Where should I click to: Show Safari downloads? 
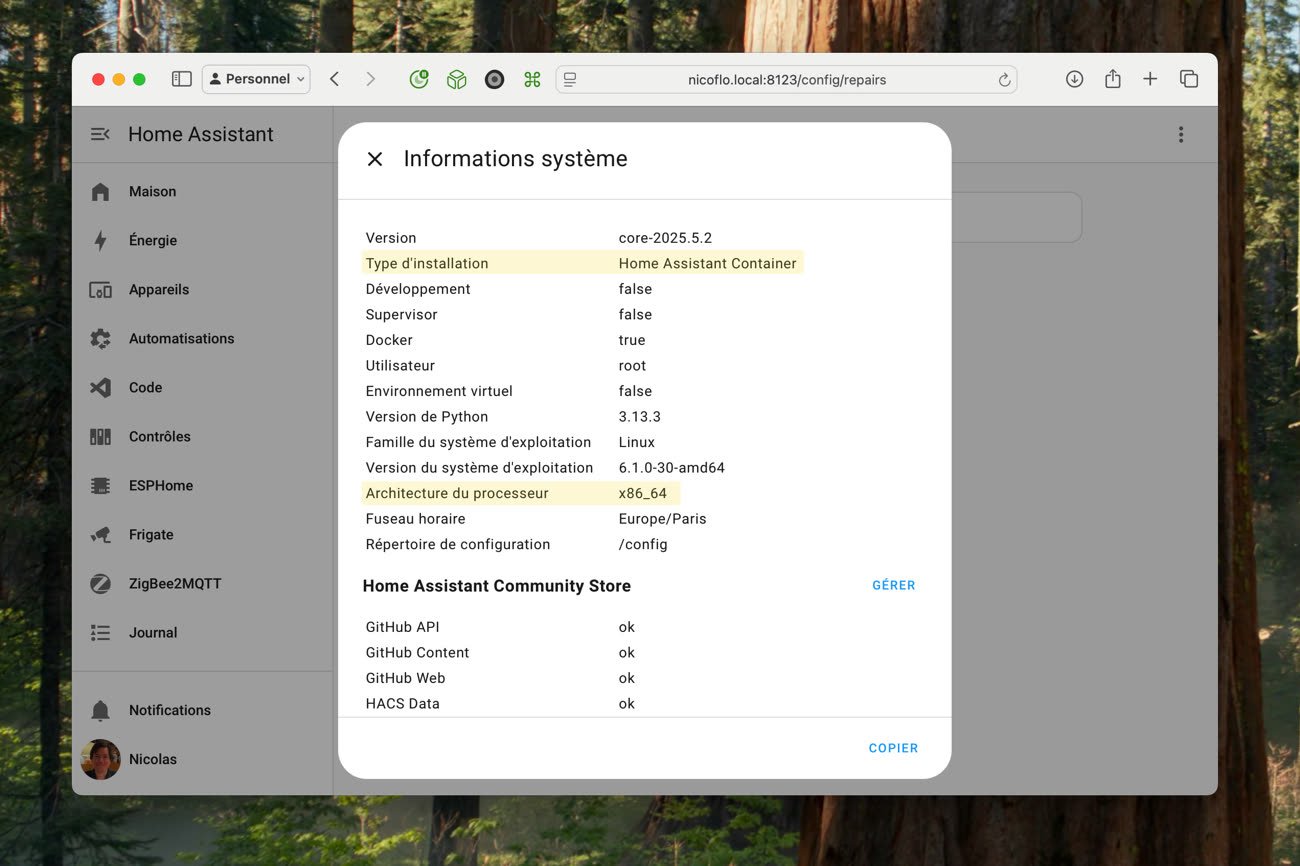pyautogui.click(x=1074, y=79)
